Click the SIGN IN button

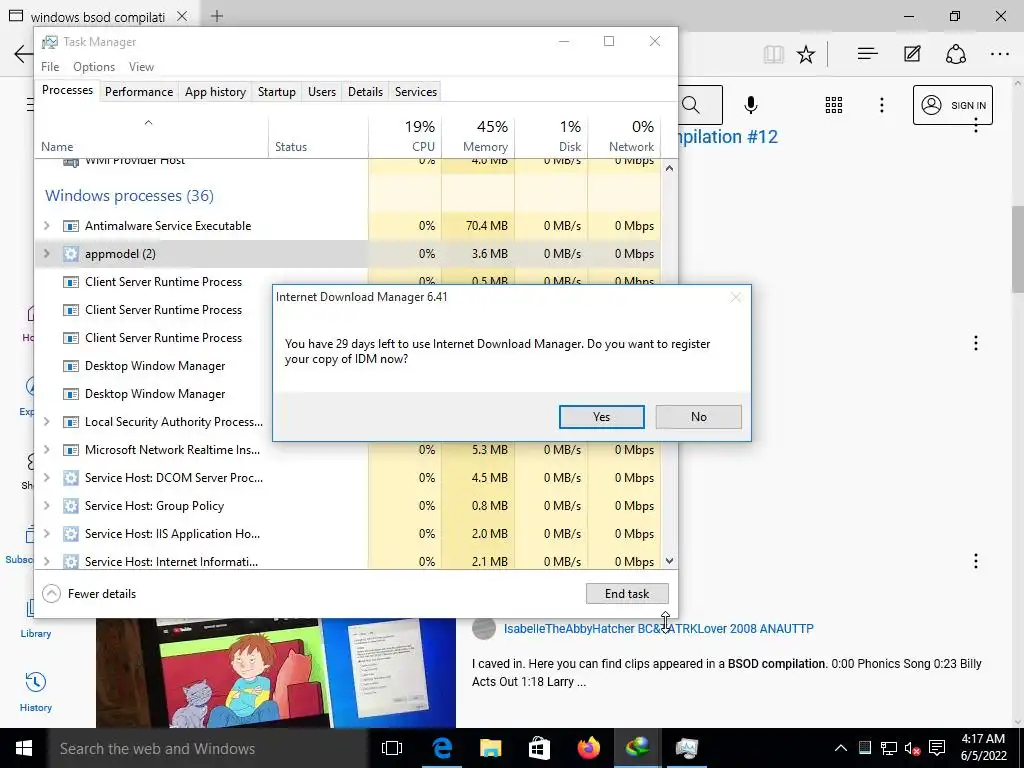point(953,105)
